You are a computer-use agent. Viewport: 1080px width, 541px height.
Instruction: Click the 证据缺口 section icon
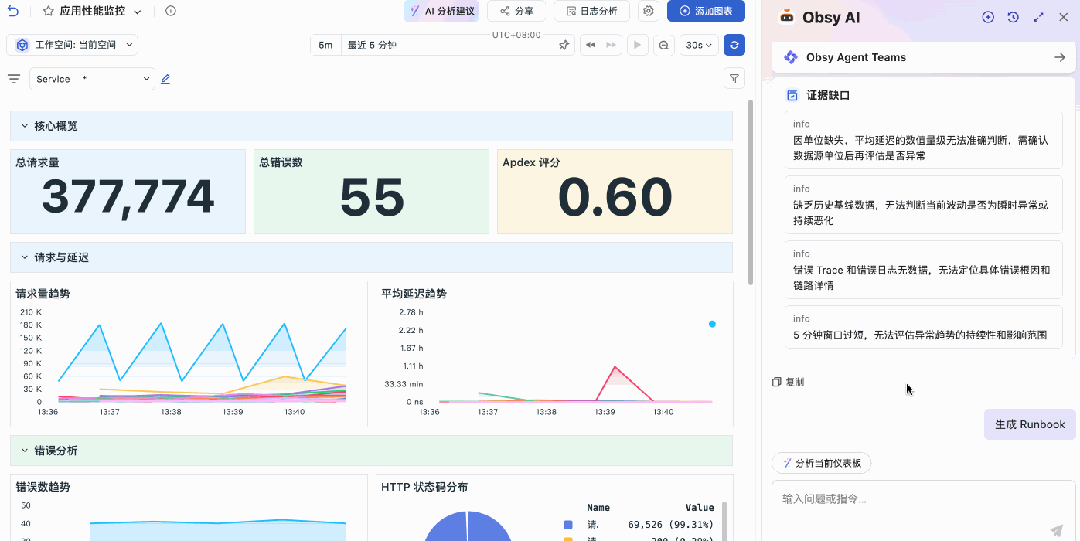[793, 95]
